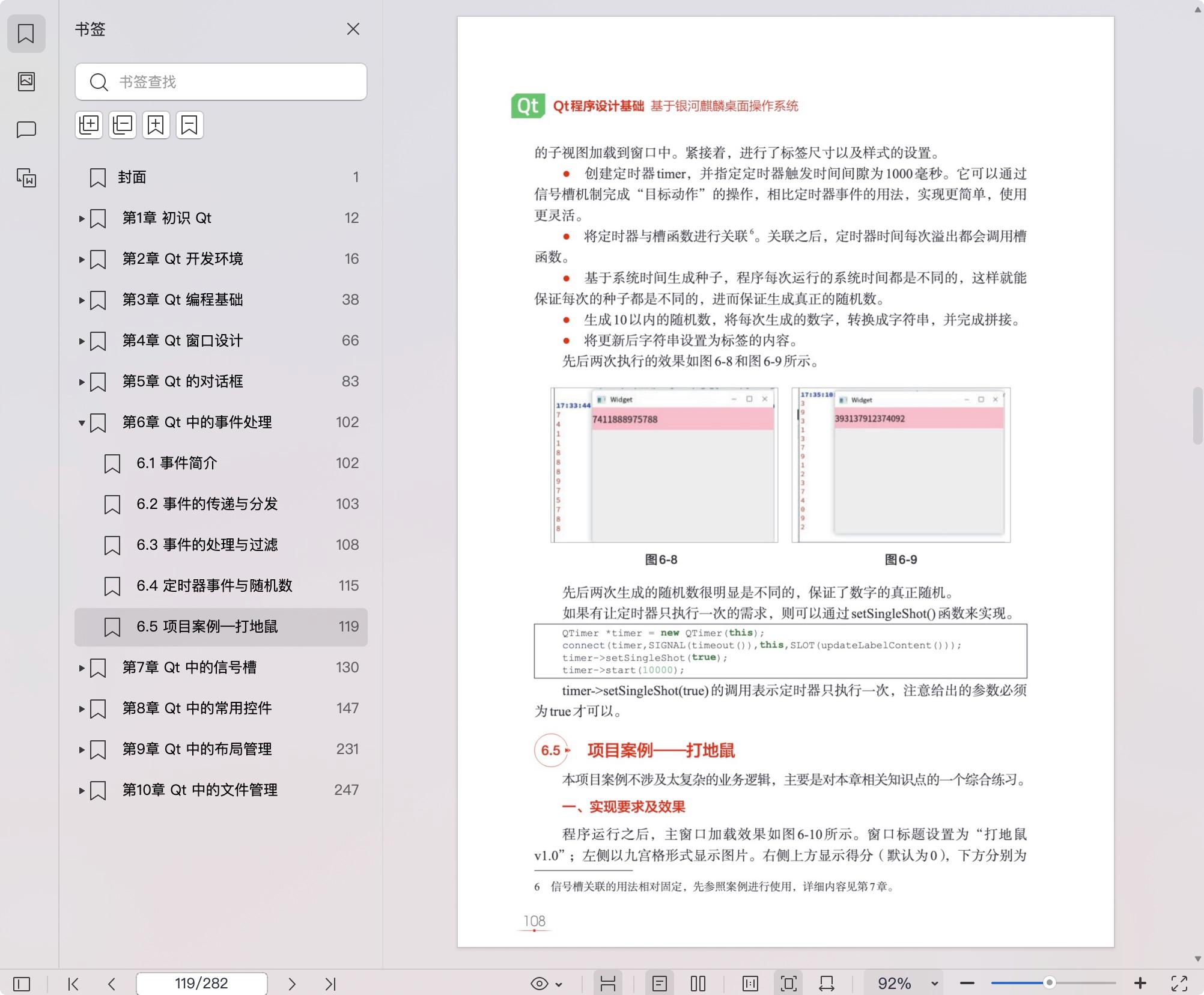Expand 第10章 Qt 中的文件管理

(82, 791)
